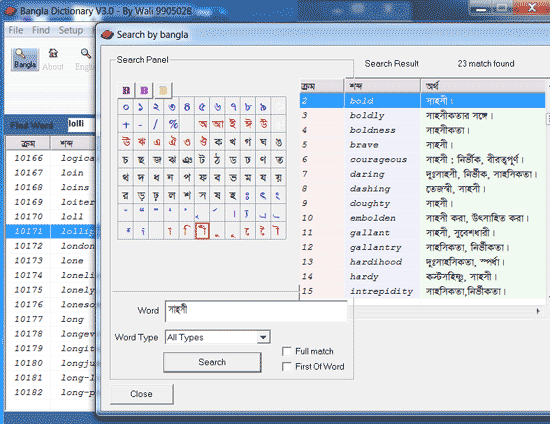Select the percent sign key on keypad
Image resolution: width=550 pixels, height=424 pixels.
(x=173, y=124)
